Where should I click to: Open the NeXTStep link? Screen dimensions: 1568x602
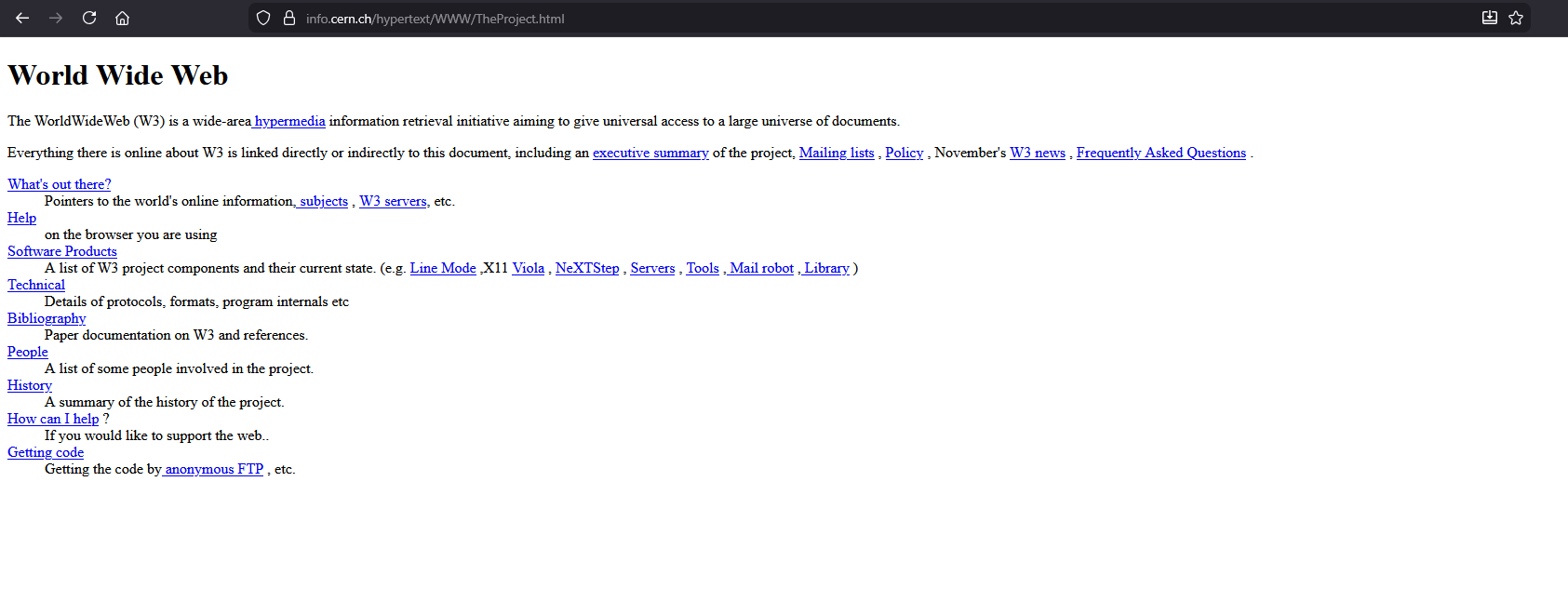coord(587,268)
